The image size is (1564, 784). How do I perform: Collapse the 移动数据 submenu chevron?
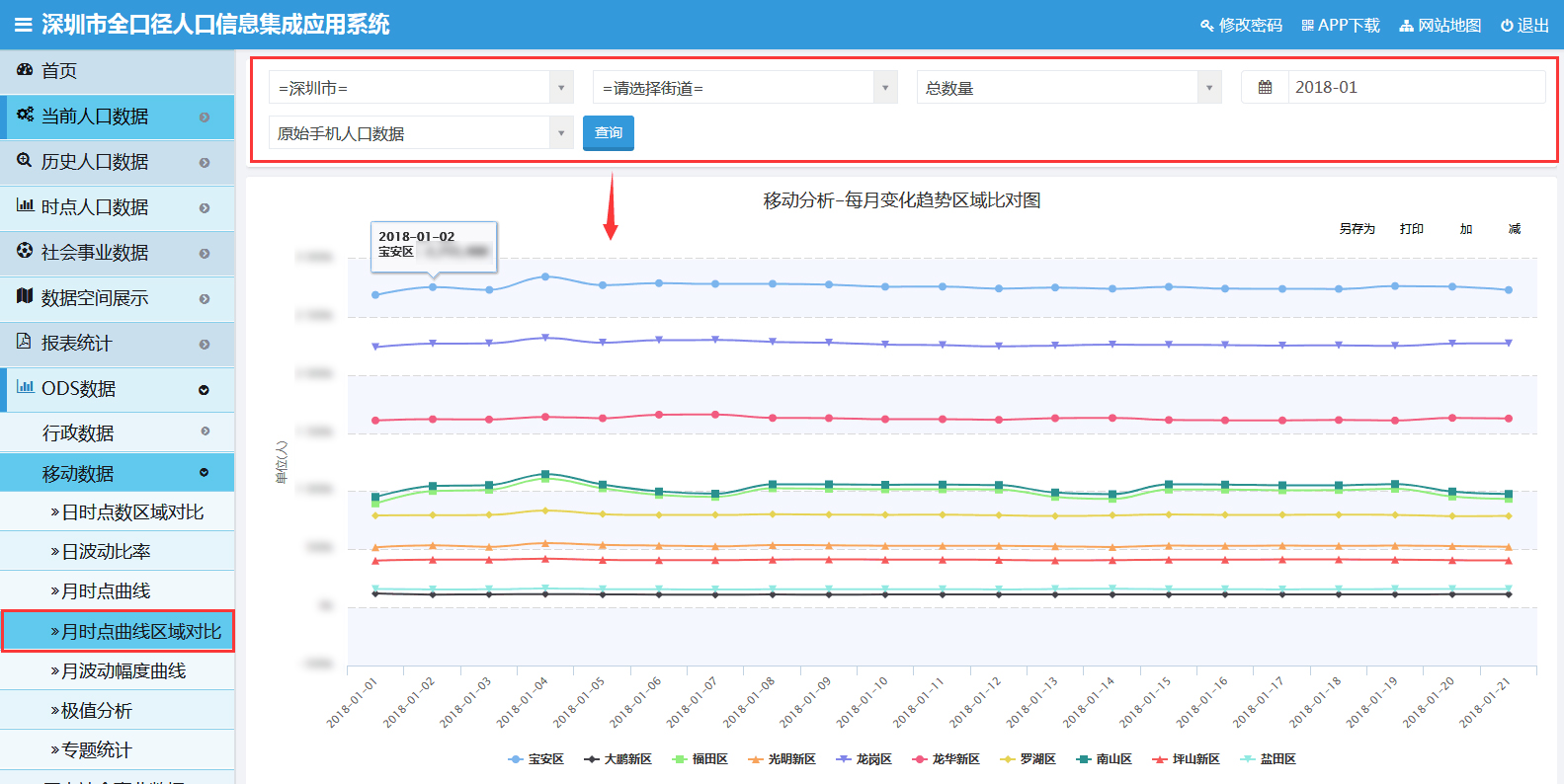pyautogui.click(x=205, y=472)
